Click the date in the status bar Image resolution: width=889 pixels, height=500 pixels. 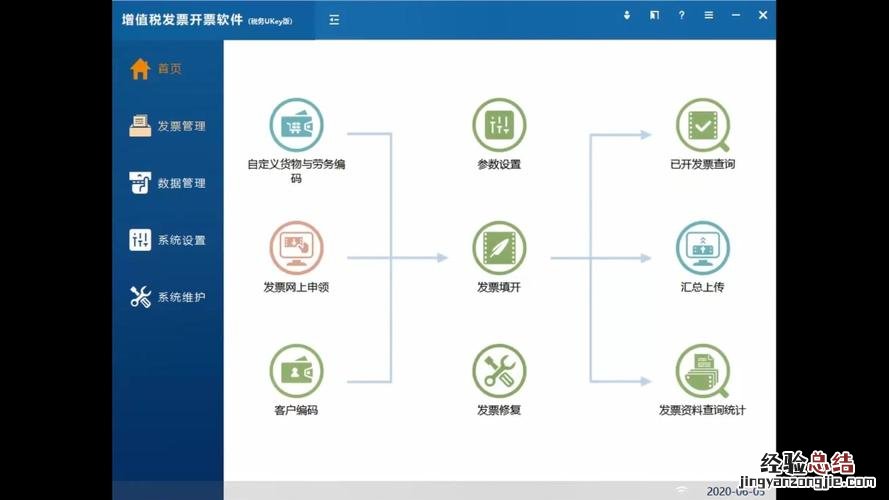(735, 491)
